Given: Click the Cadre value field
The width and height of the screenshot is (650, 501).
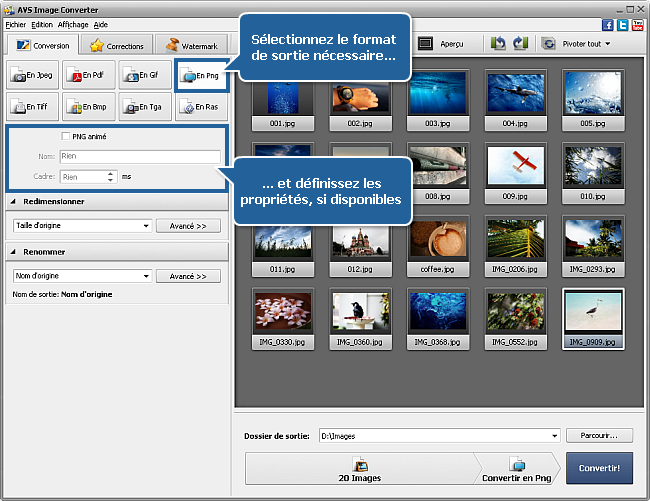Looking at the screenshot, I should 84,177.
